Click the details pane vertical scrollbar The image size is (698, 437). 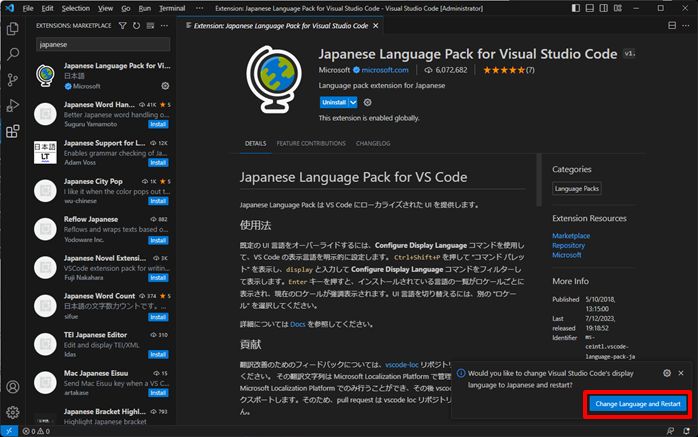(x=539, y=180)
